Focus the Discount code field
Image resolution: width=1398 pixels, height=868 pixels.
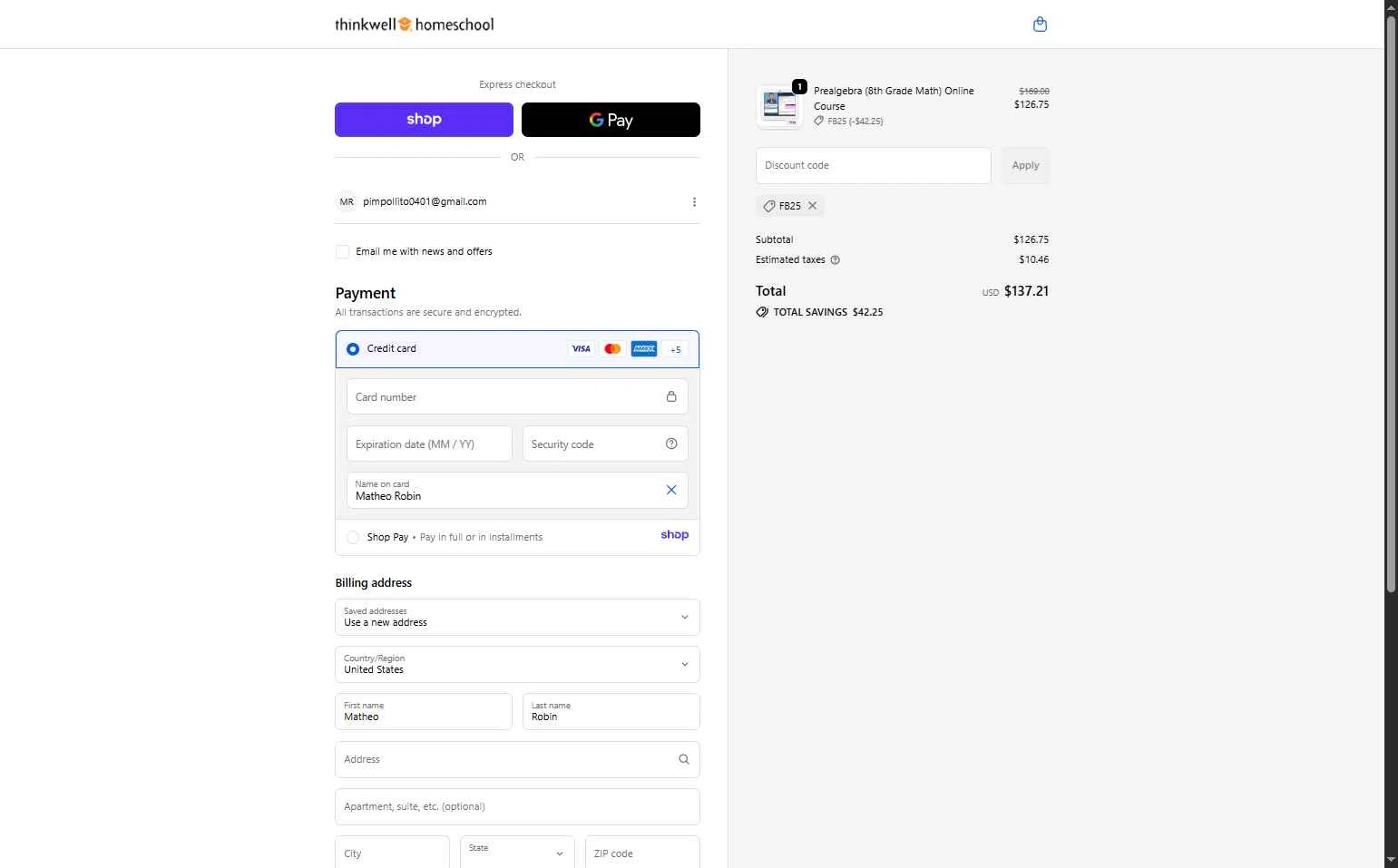point(873,165)
